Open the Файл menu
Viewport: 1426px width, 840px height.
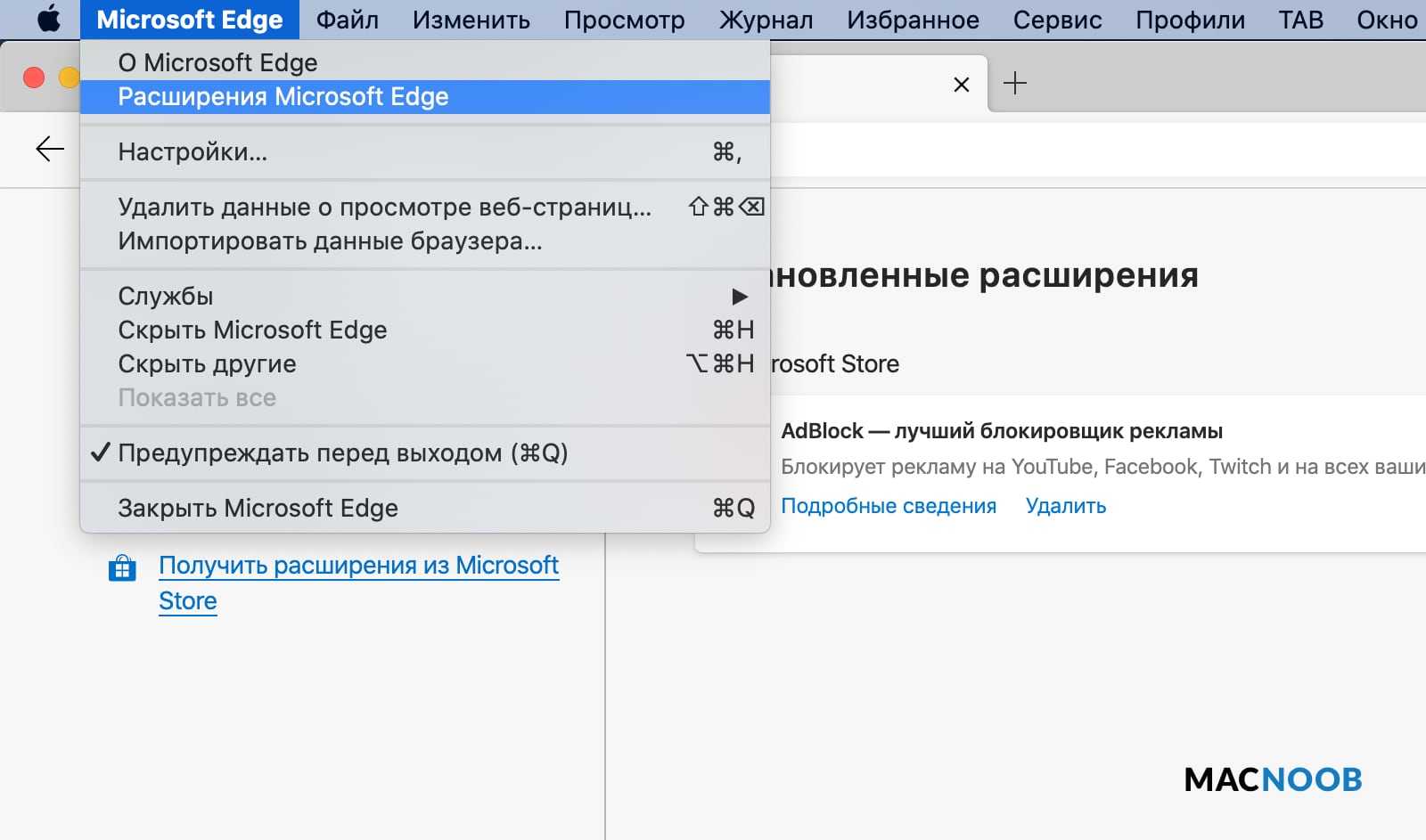pyautogui.click(x=348, y=20)
